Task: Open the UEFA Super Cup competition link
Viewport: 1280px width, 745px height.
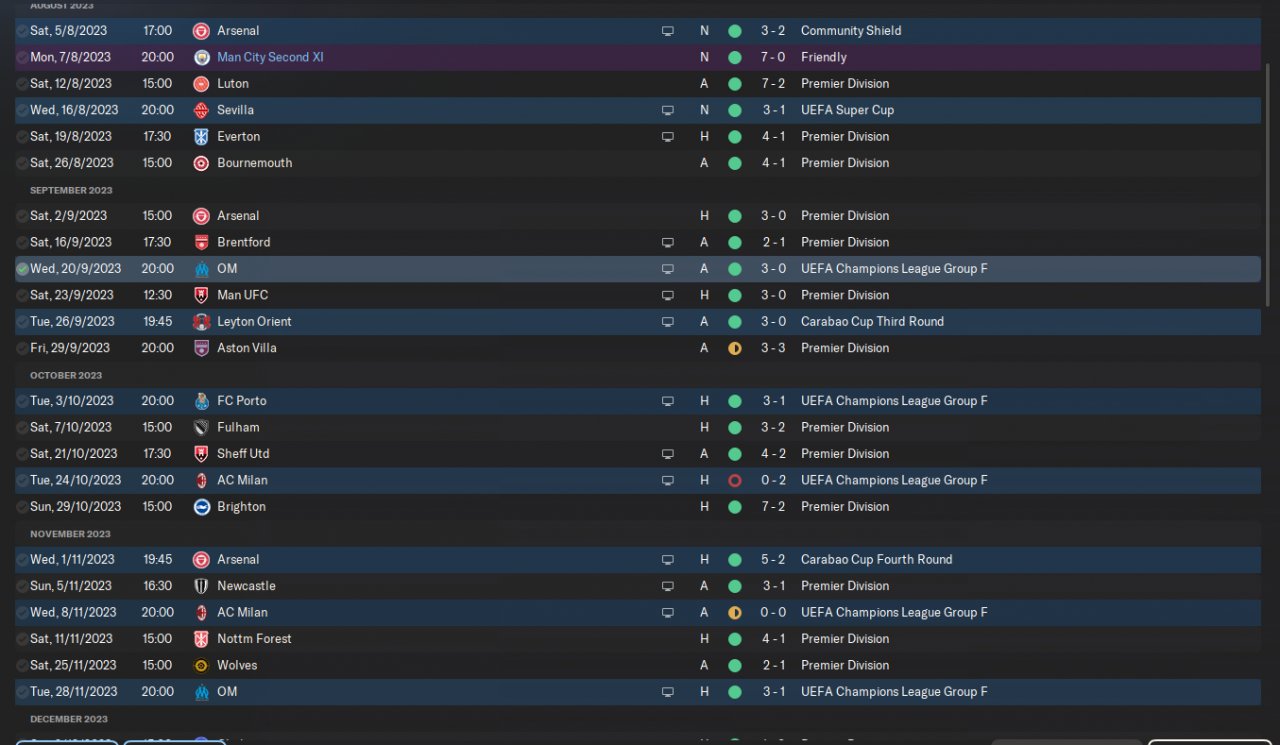Action: 847,110
